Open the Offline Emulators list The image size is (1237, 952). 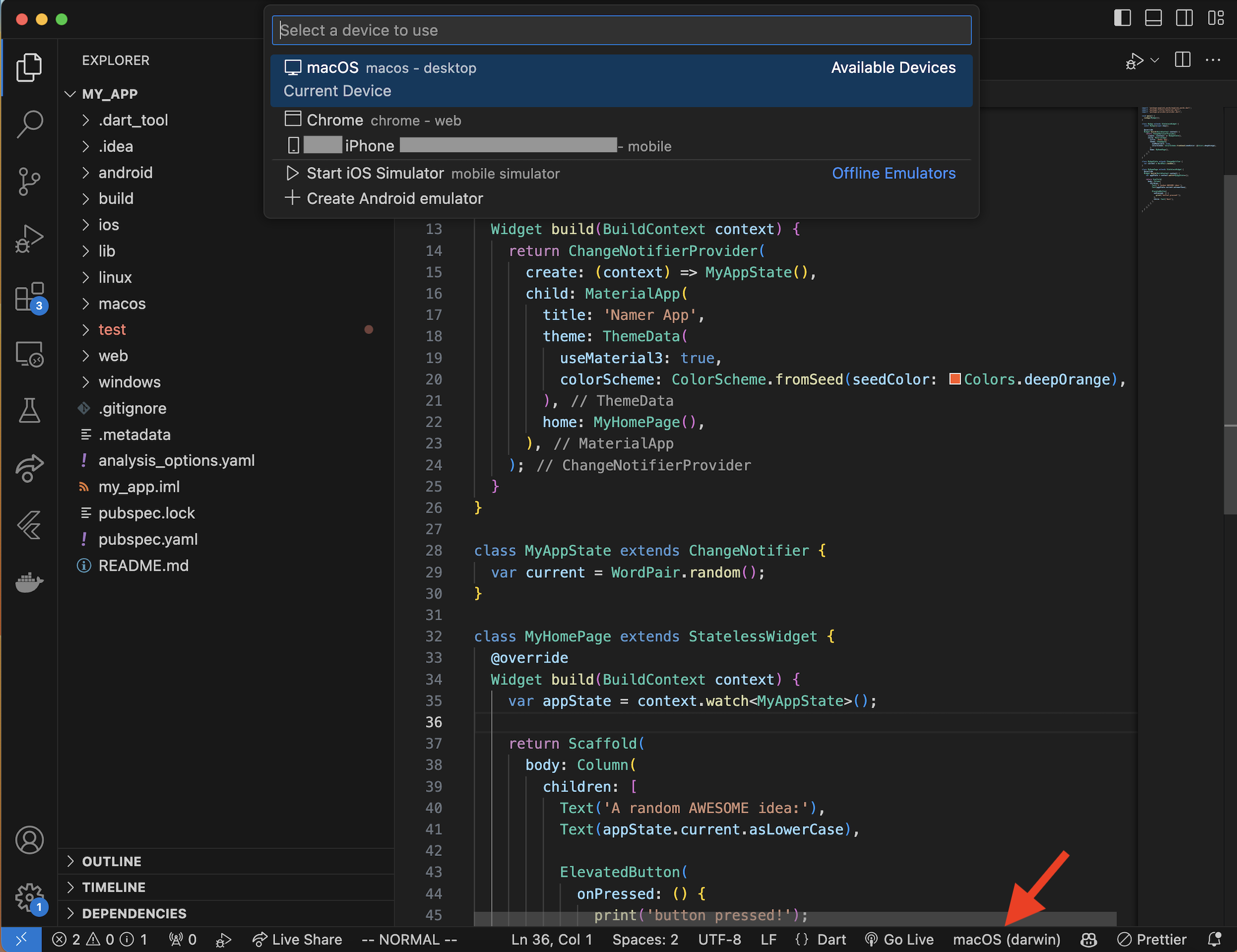894,173
